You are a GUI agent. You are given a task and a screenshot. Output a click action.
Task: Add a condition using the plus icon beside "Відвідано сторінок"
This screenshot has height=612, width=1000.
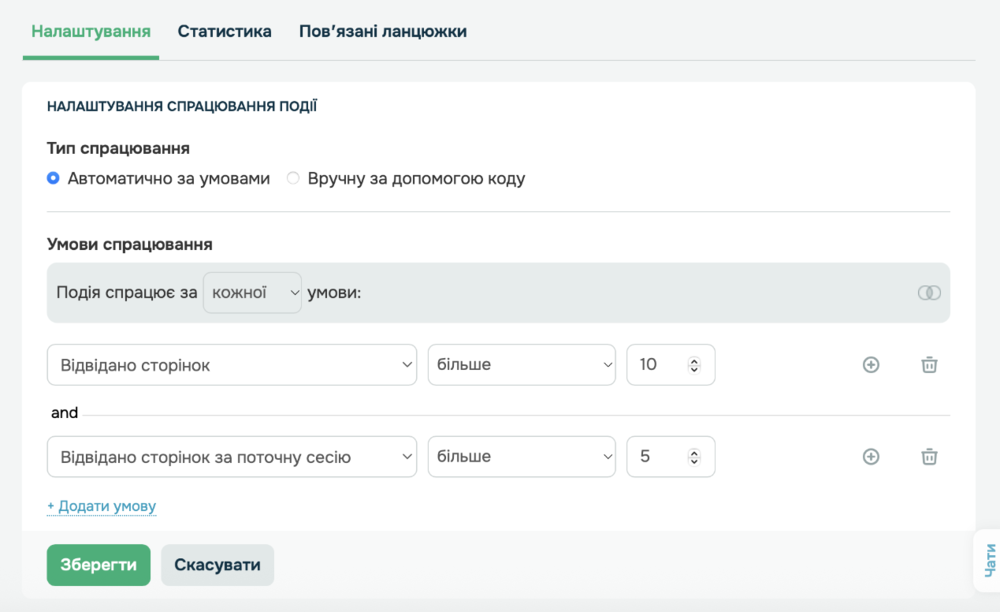(870, 364)
